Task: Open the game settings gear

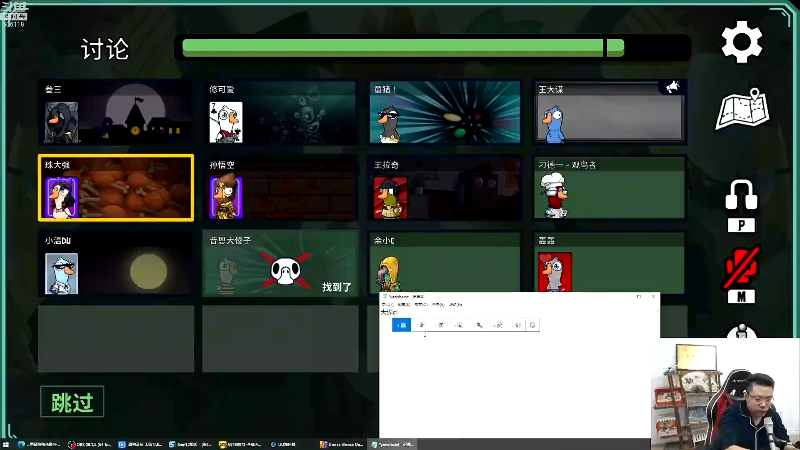Action: click(x=742, y=42)
